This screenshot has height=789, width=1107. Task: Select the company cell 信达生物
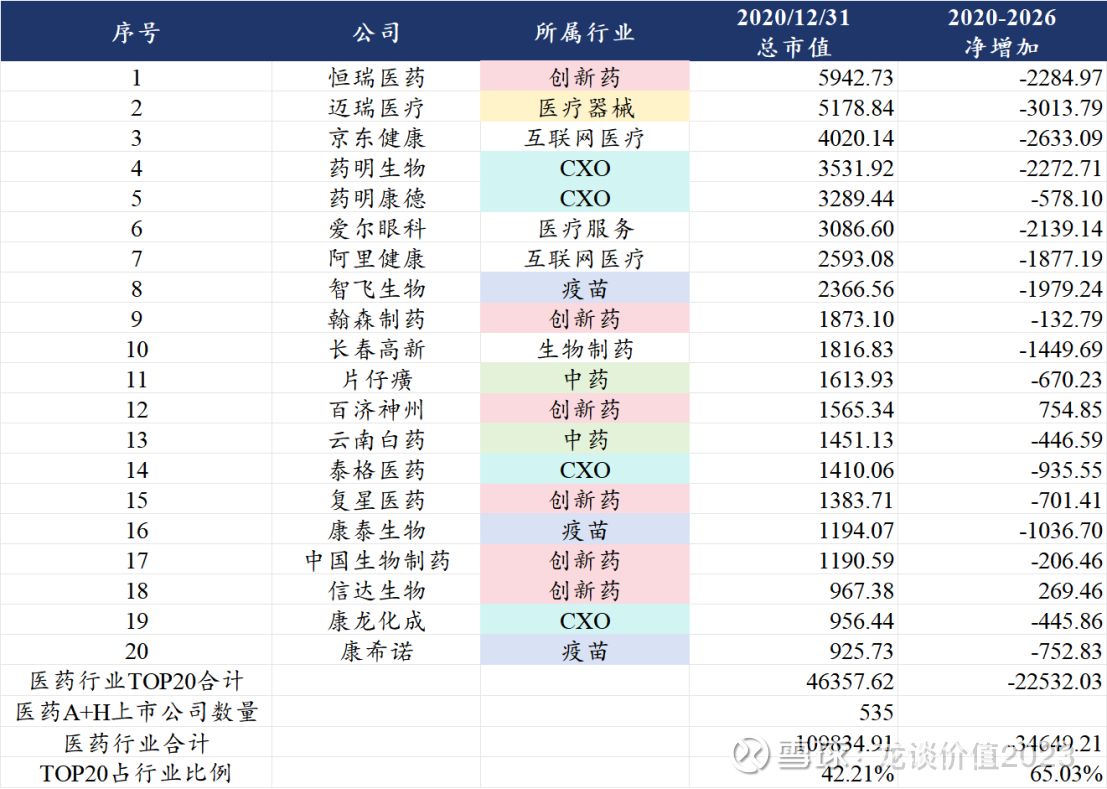pos(376,591)
